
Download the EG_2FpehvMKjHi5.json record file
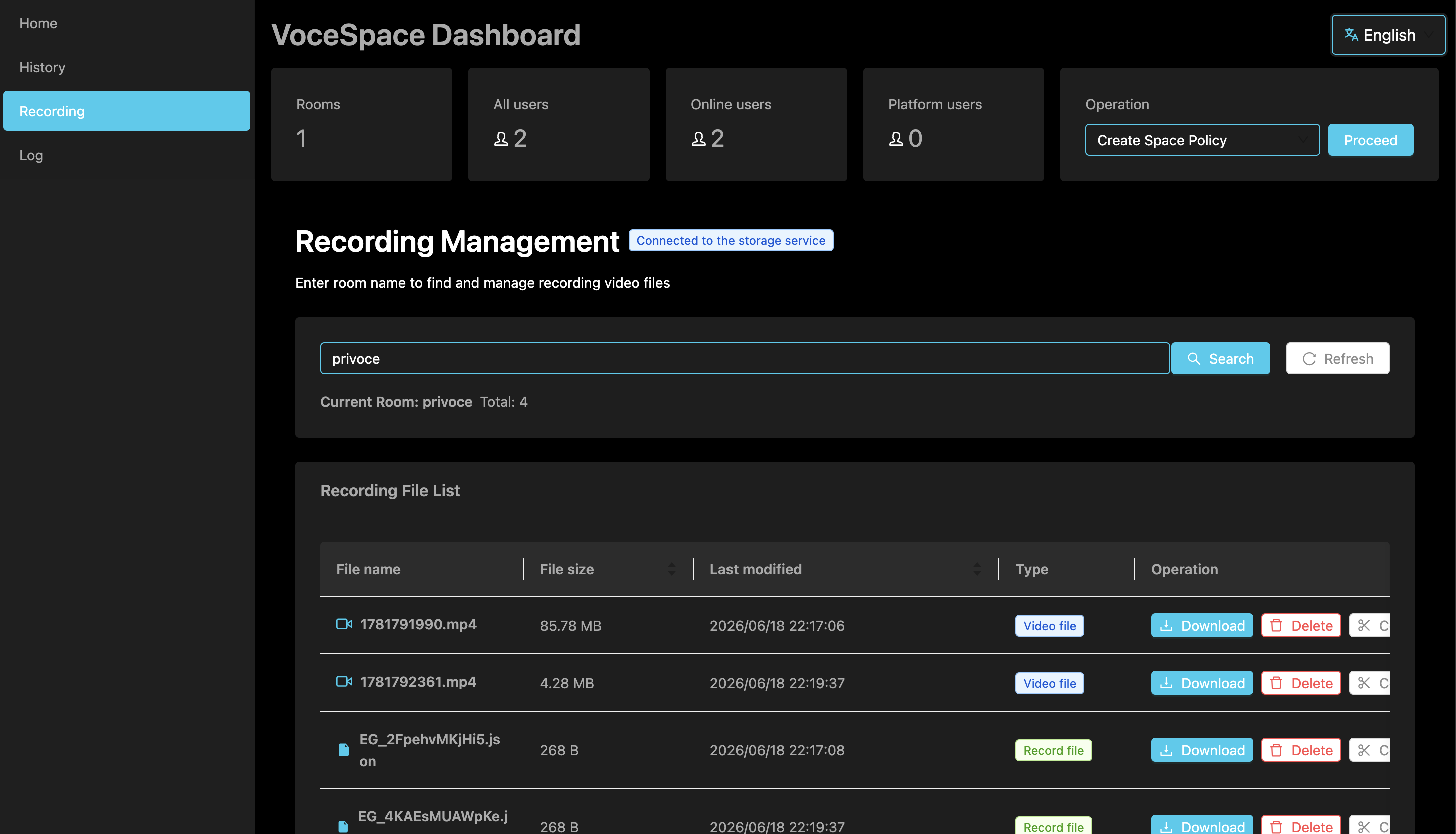pyautogui.click(x=1202, y=750)
